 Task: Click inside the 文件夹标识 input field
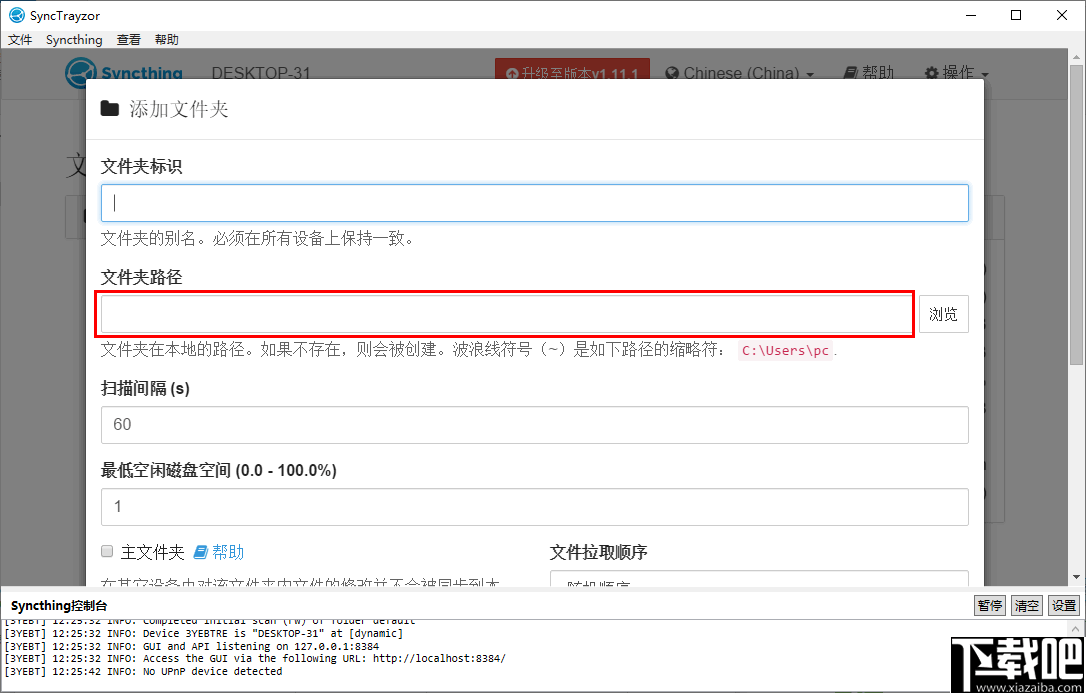534,202
